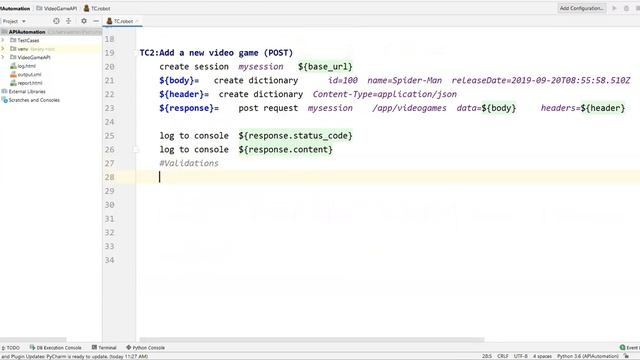Click VideoGameAPI breadcrumb in navigation bar
Viewport: 640px width, 360px height.
coord(56,8)
